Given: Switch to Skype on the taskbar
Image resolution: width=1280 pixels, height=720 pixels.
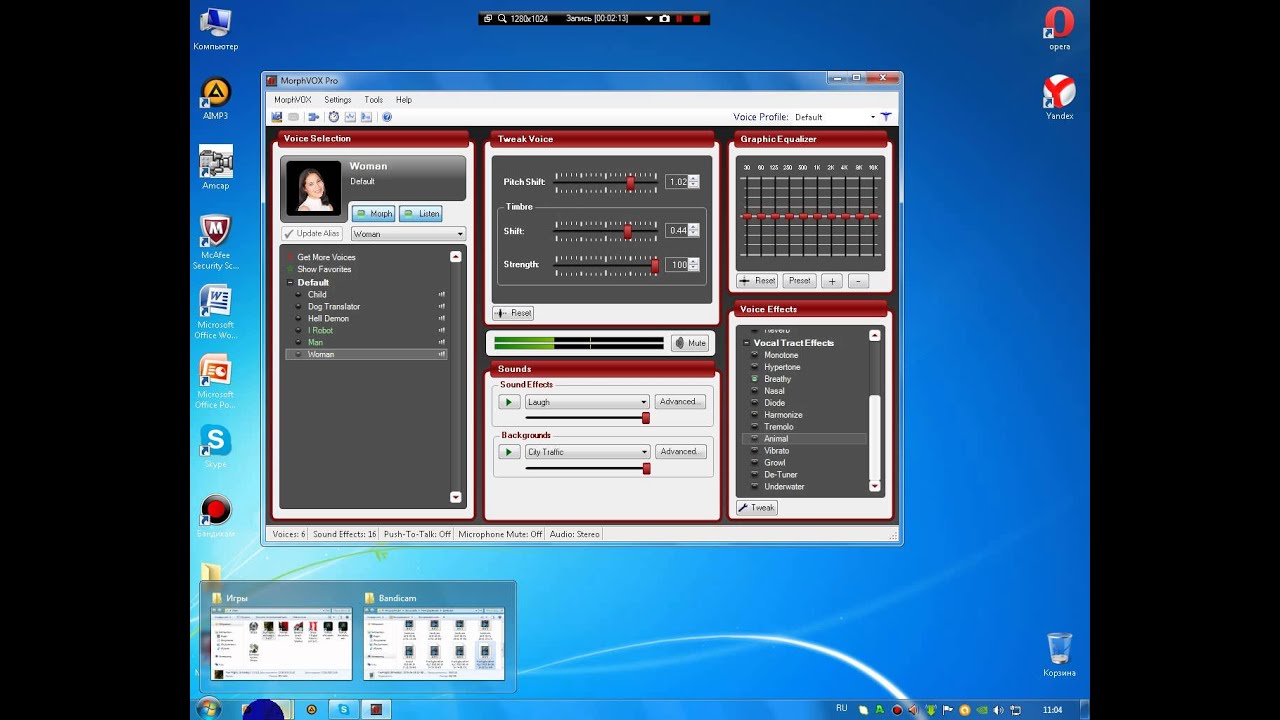Looking at the screenshot, I should pyautogui.click(x=344, y=709).
